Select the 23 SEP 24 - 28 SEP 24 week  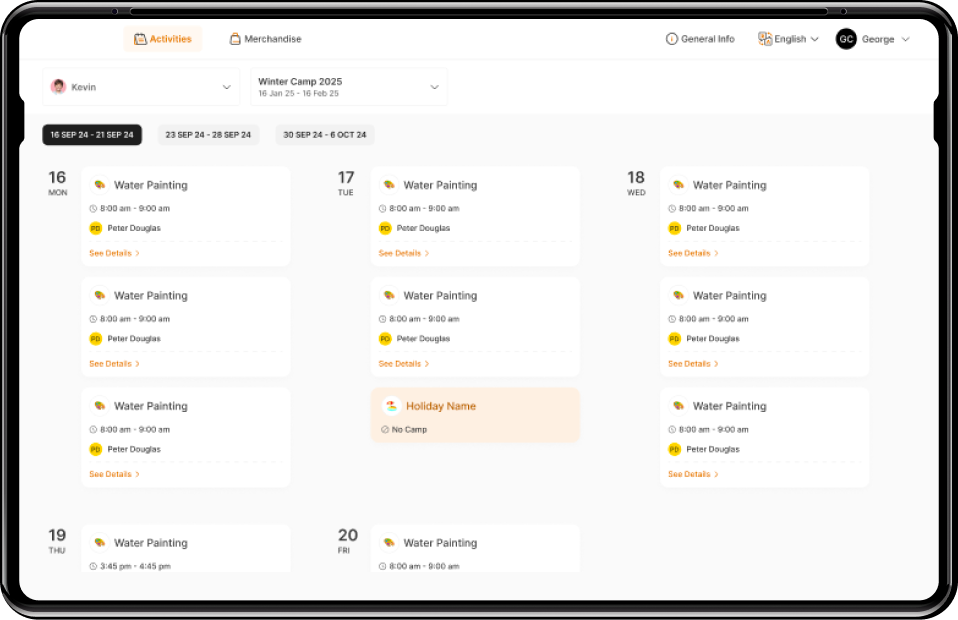click(208, 134)
